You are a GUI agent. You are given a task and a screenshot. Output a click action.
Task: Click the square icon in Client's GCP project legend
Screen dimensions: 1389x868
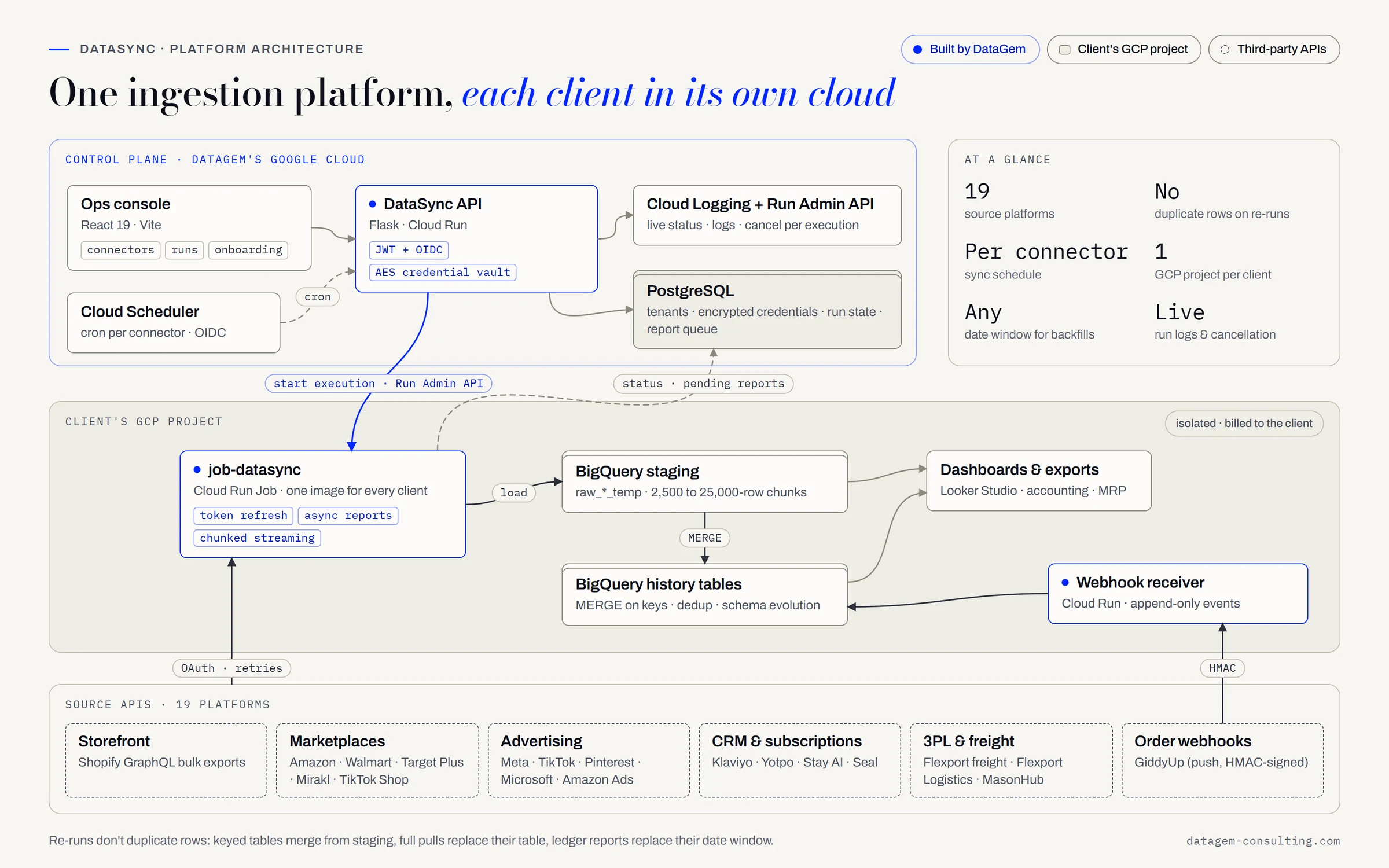coord(1064,50)
